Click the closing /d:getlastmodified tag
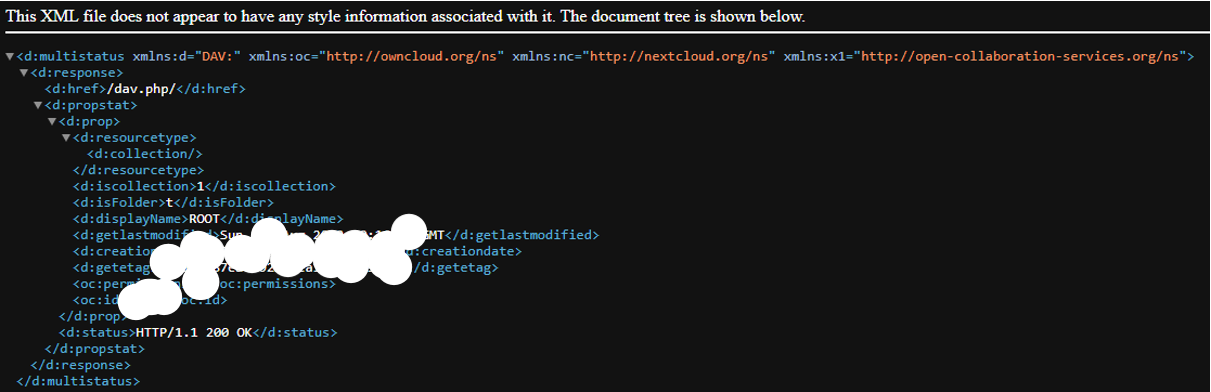 tap(522, 235)
